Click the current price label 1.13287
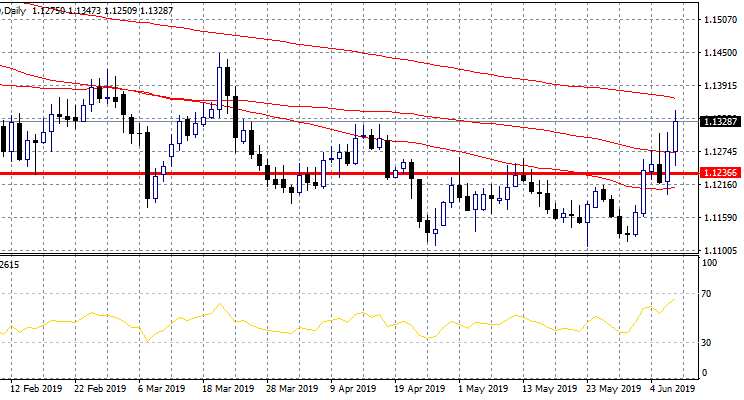Viewport: 744px width, 400px height. (720, 121)
